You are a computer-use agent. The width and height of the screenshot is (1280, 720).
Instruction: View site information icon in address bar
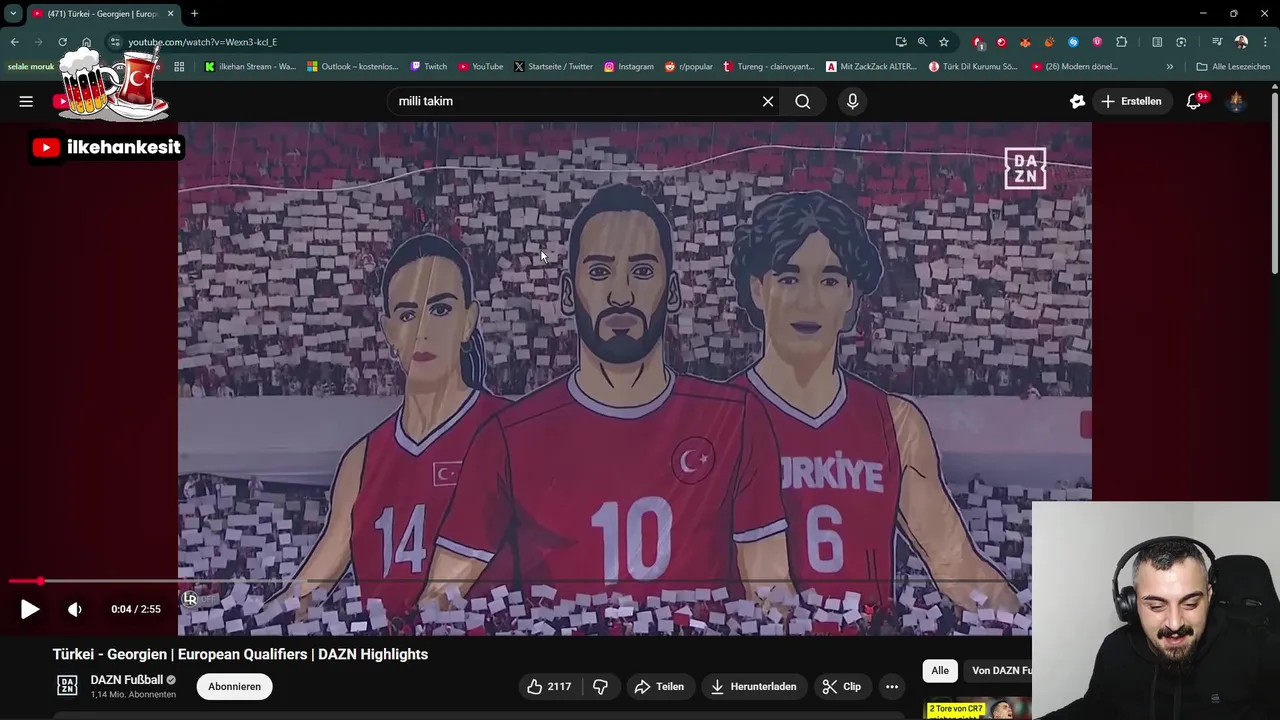[115, 42]
